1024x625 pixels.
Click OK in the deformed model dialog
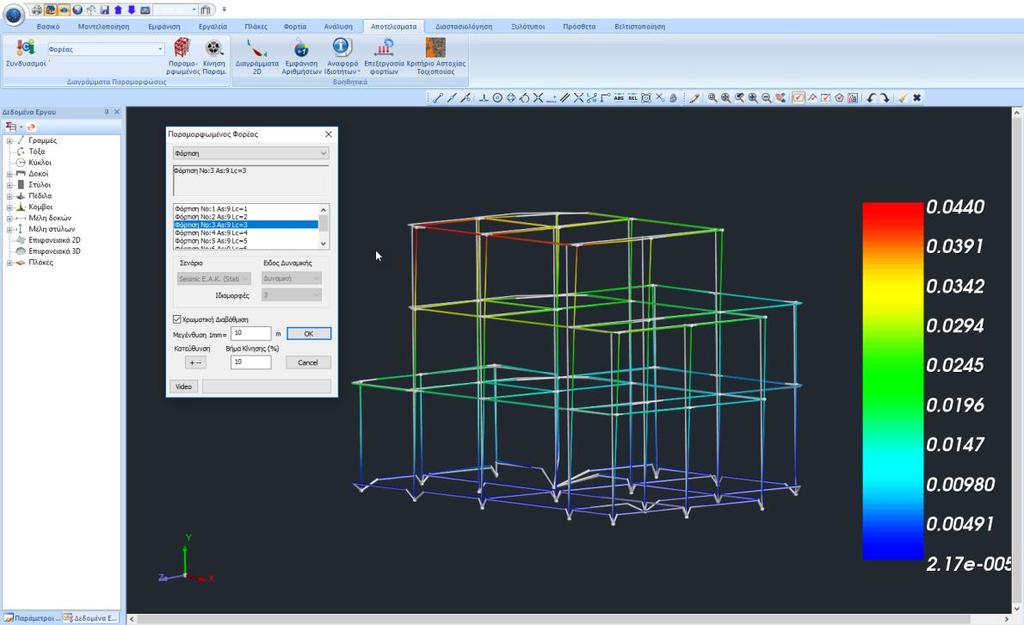click(x=309, y=334)
